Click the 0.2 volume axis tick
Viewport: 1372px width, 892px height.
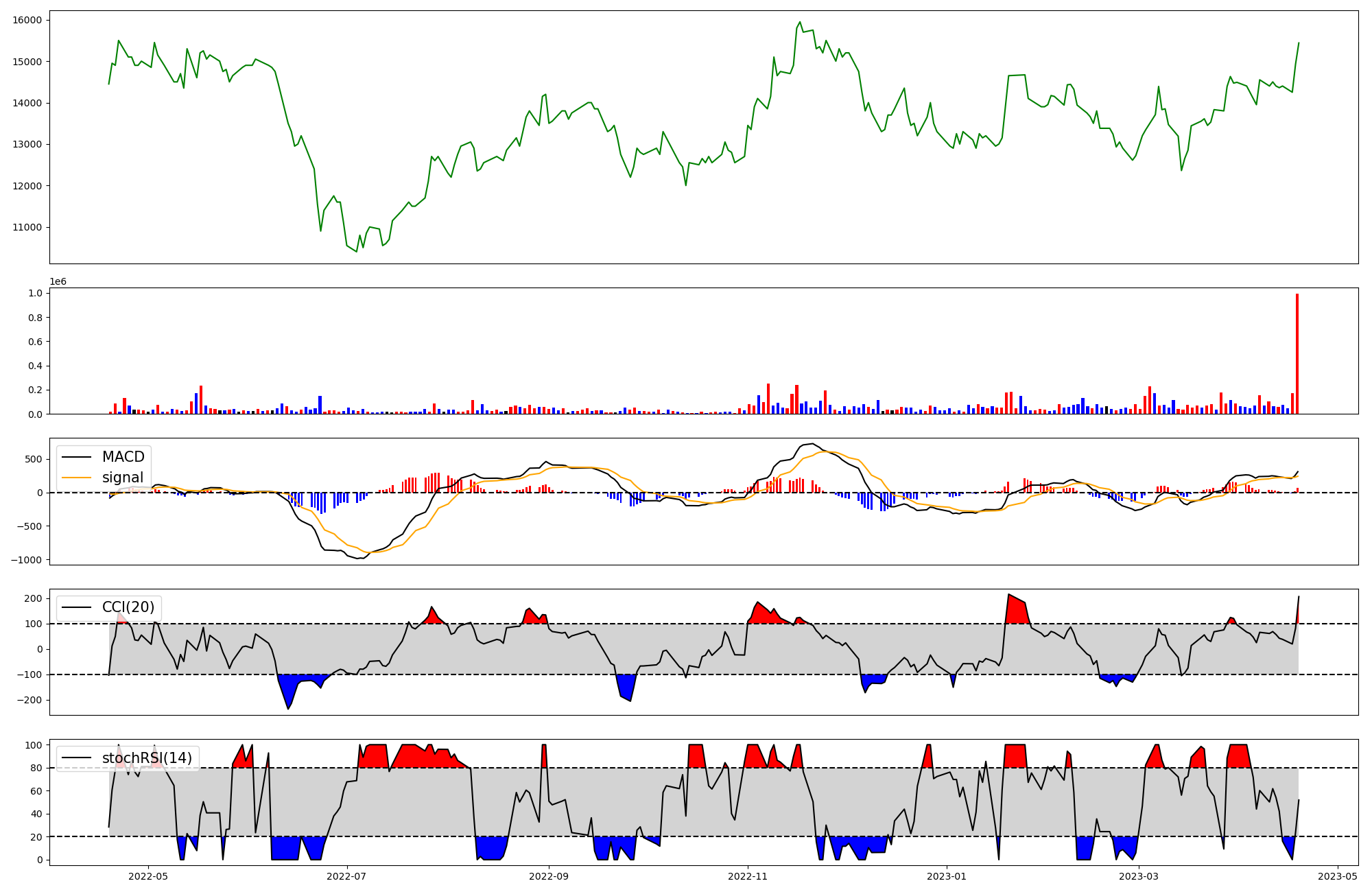click(34, 390)
